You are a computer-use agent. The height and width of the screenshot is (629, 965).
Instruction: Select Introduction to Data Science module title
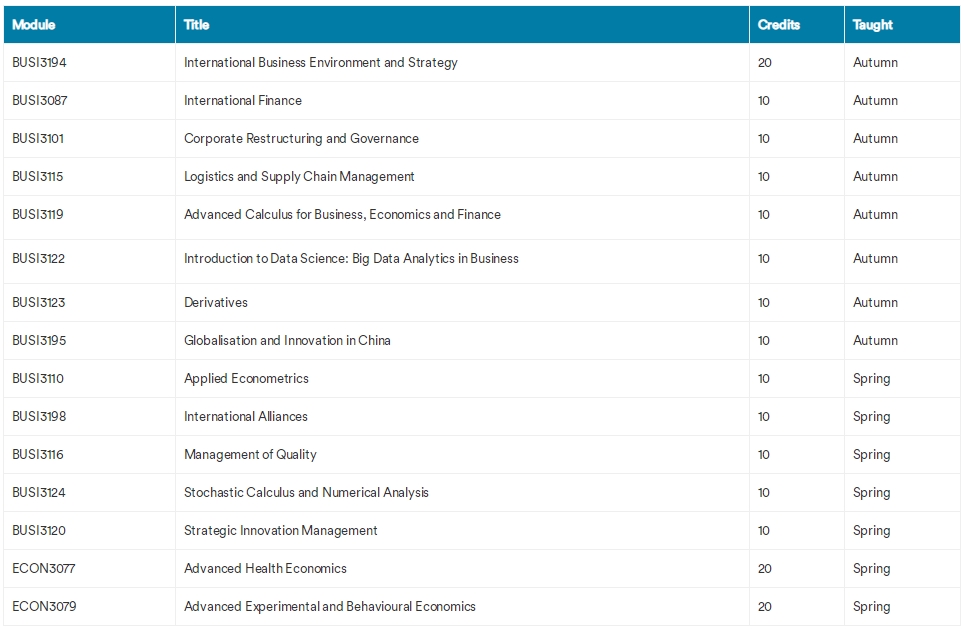(x=351, y=258)
